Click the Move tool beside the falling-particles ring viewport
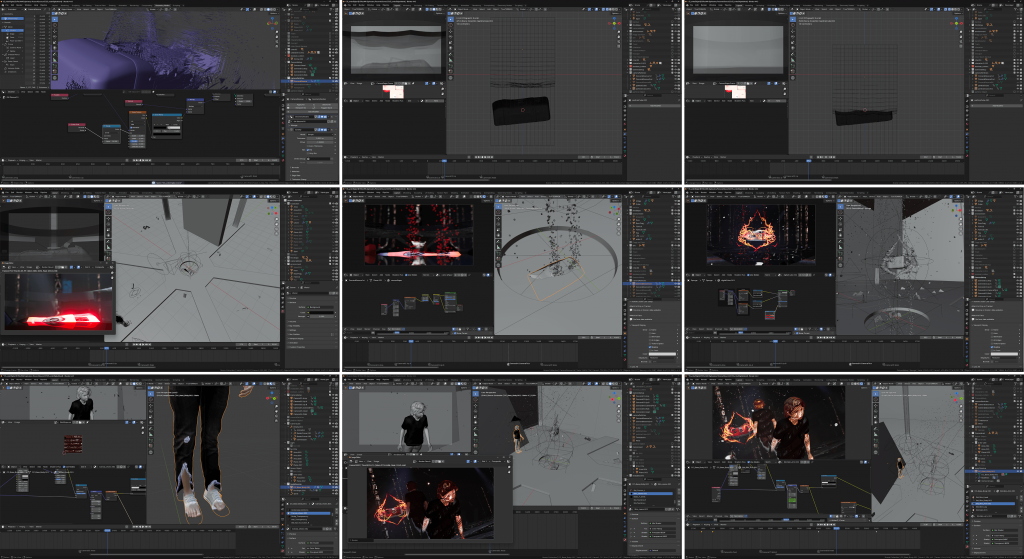Viewport: 1024px width, 559px height. [500, 218]
